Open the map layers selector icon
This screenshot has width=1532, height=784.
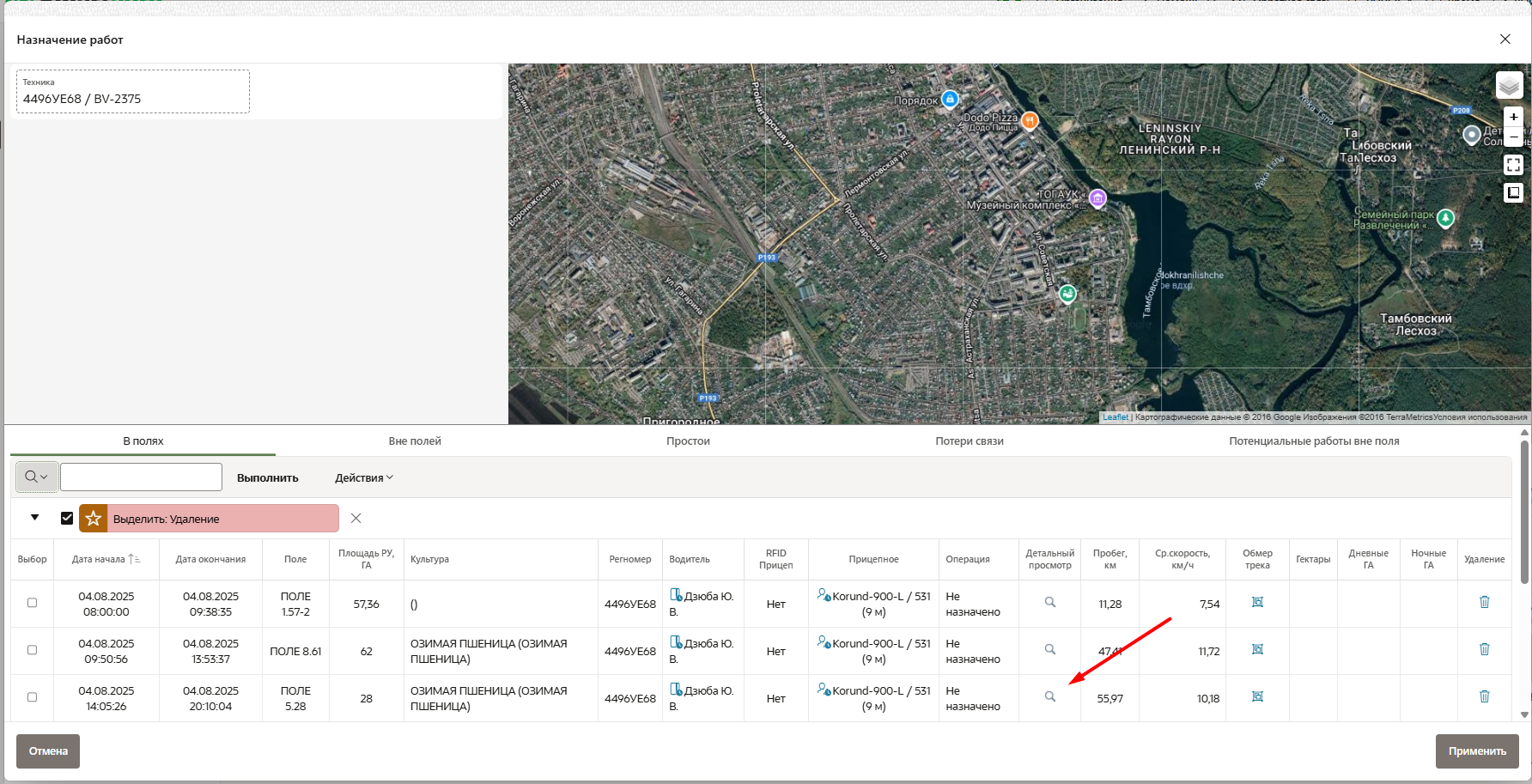1509,85
